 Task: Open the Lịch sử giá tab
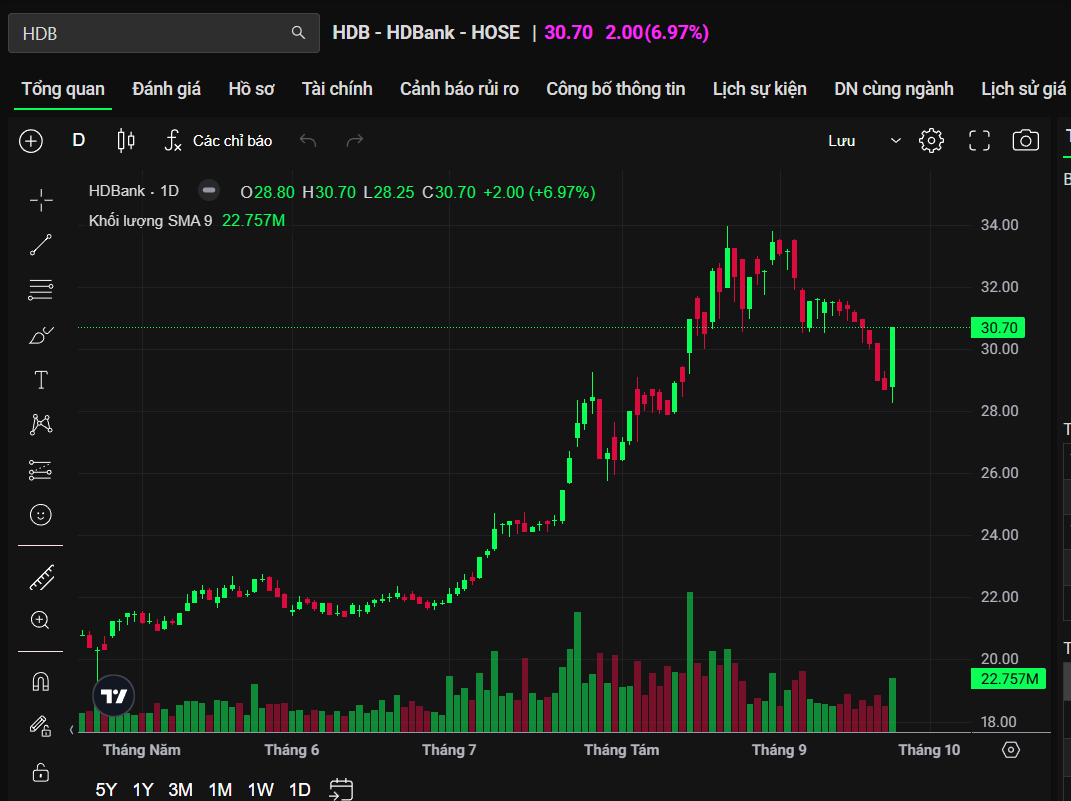[1023, 89]
